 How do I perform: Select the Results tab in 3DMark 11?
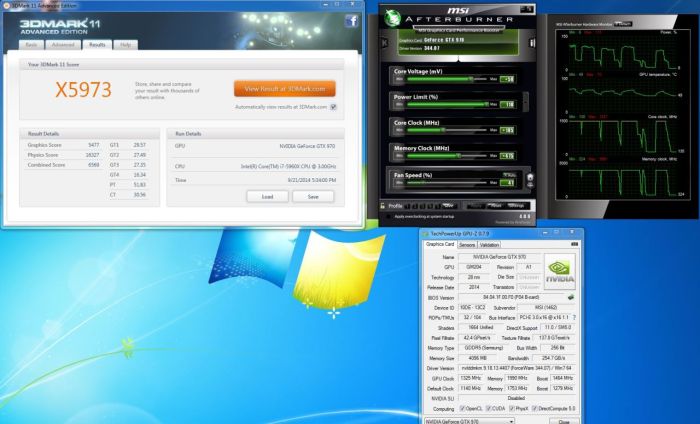(97, 45)
